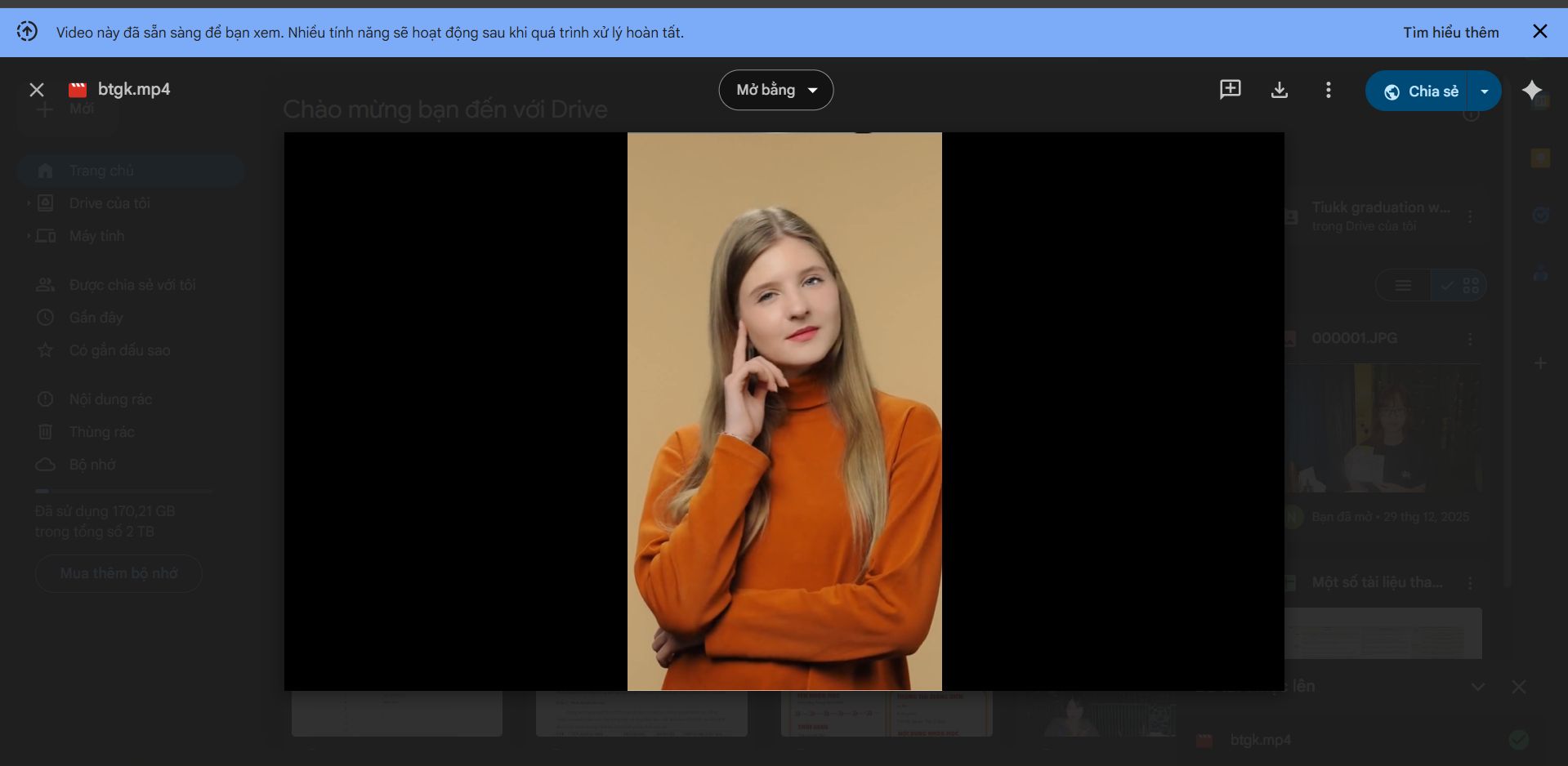1568x766 pixels.
Task: Dismiss the blue notification banner
Action: (x=1540, y=31)
